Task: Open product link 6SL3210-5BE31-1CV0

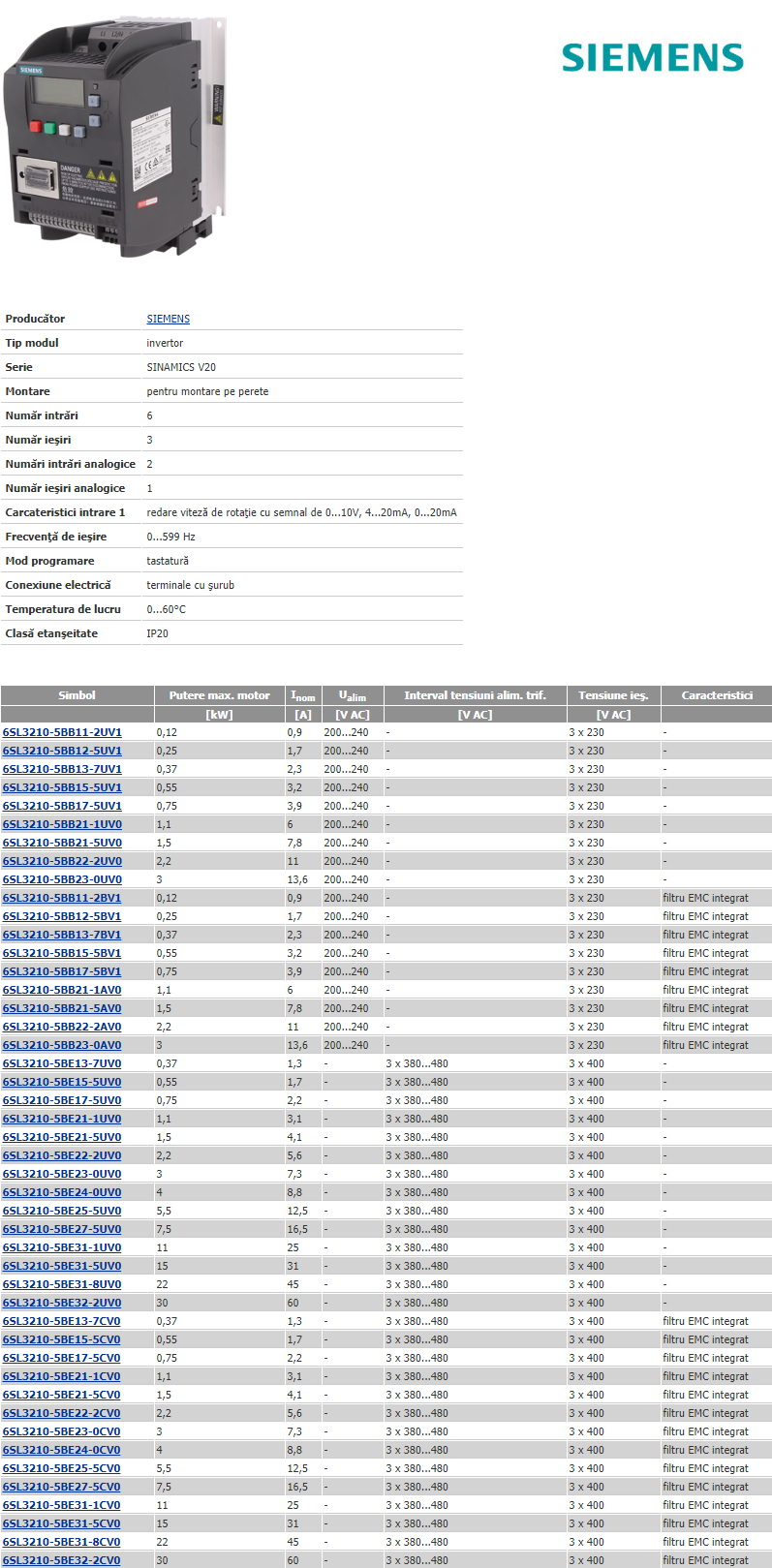Action: coord(62,1505)
